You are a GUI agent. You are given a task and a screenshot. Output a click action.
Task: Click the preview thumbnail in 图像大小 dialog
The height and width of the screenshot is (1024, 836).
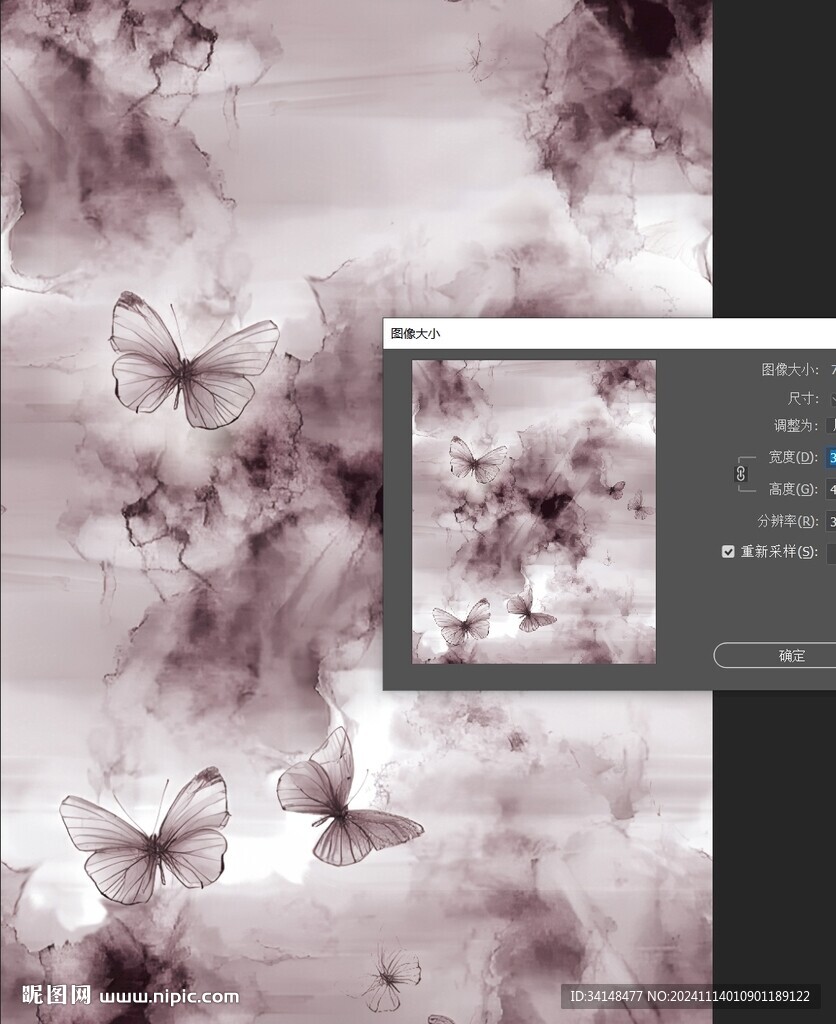(534, 512)
